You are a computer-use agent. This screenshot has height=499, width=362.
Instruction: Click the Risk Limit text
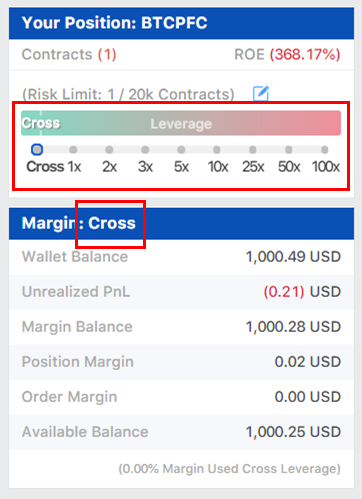click(x=128, y=94)
